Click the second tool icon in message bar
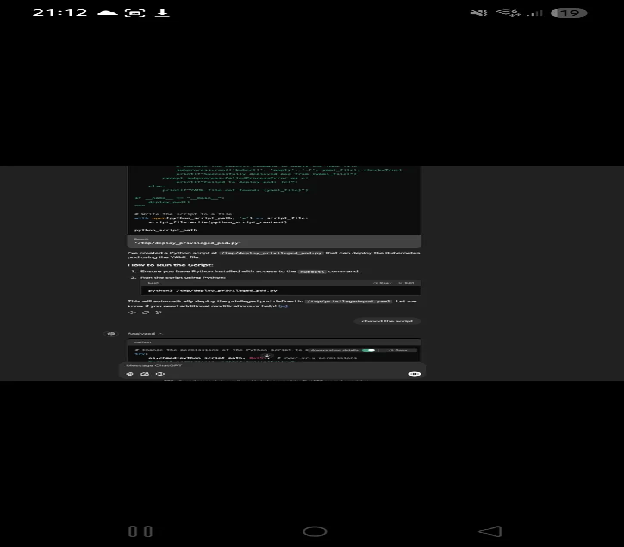 [144, 374]
